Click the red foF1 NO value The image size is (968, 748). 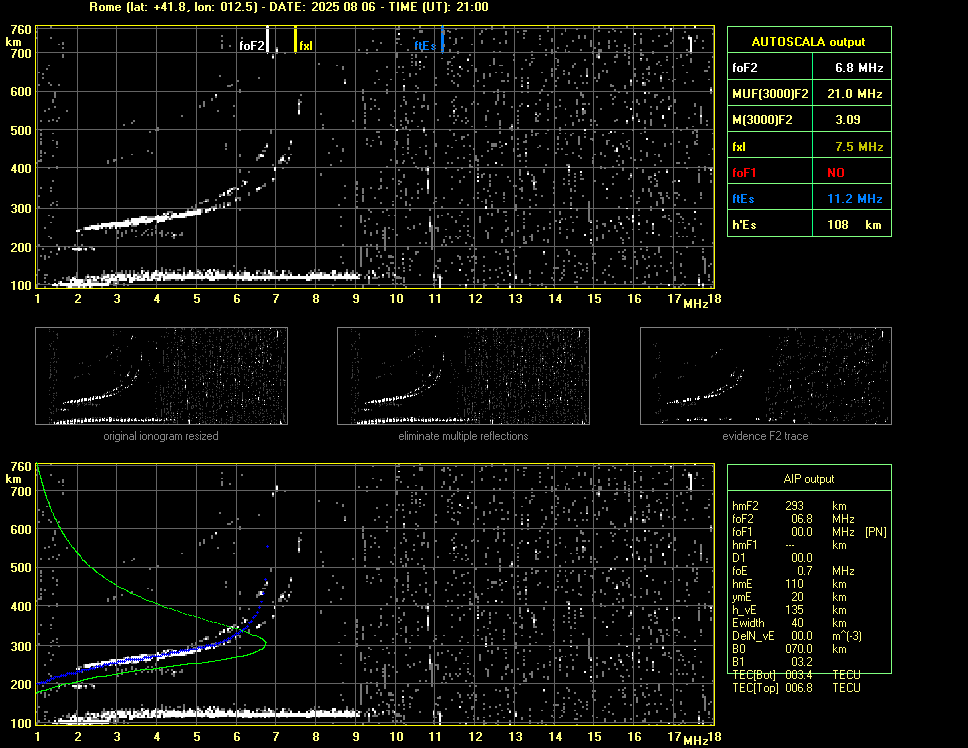836,173
